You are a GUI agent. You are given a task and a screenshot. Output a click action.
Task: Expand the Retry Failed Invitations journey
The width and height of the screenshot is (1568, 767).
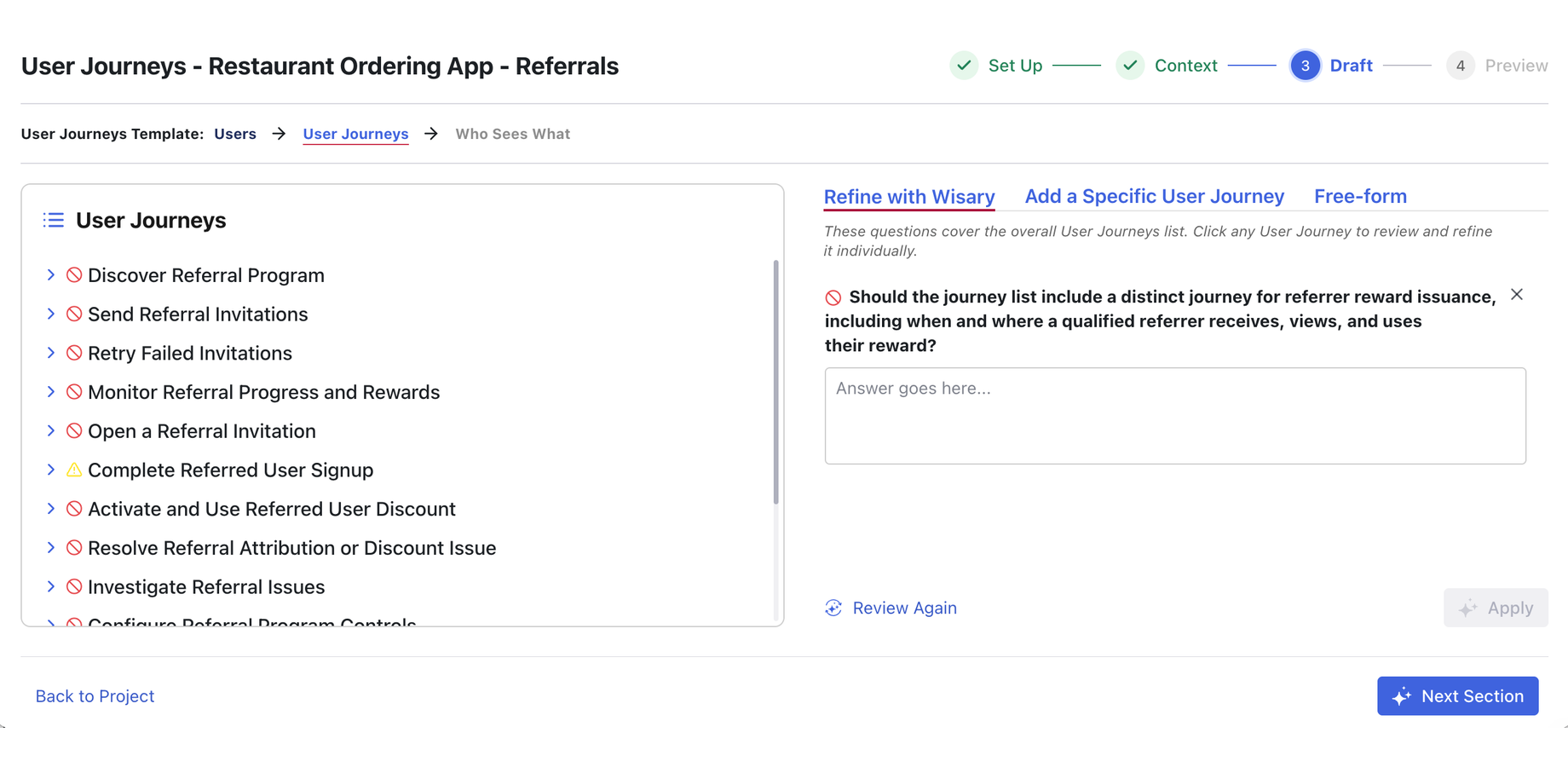point(51,353)
